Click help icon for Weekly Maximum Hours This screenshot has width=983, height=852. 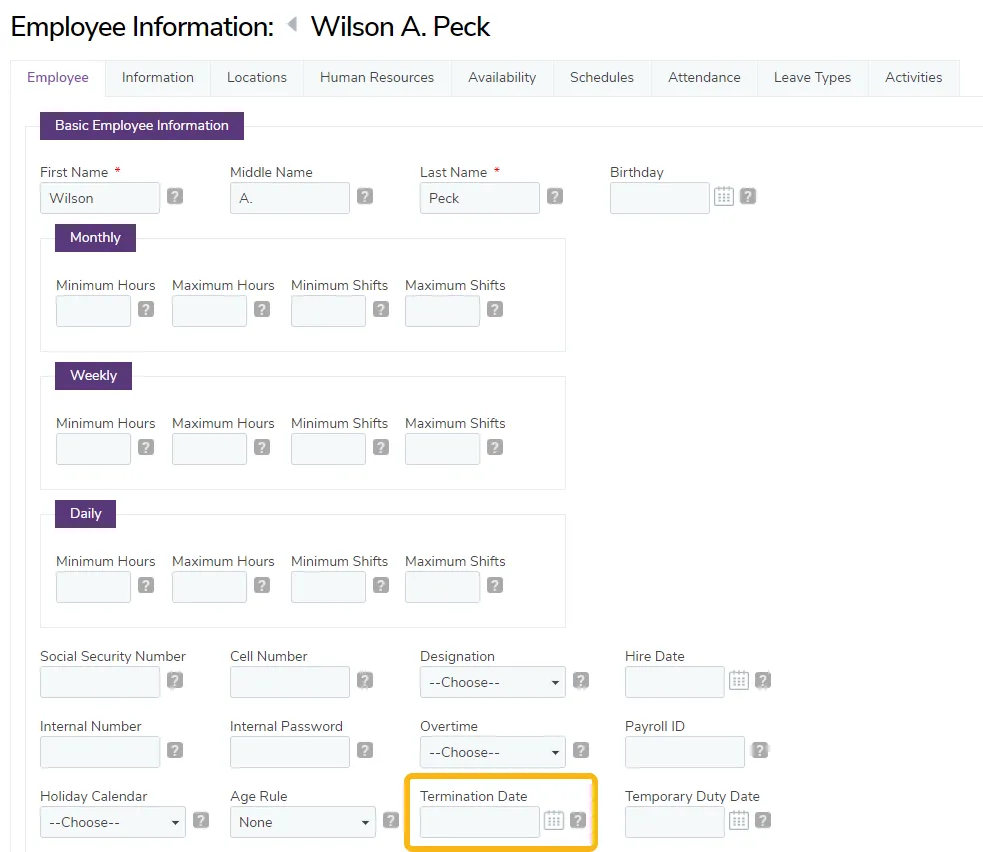pos(262,447)
